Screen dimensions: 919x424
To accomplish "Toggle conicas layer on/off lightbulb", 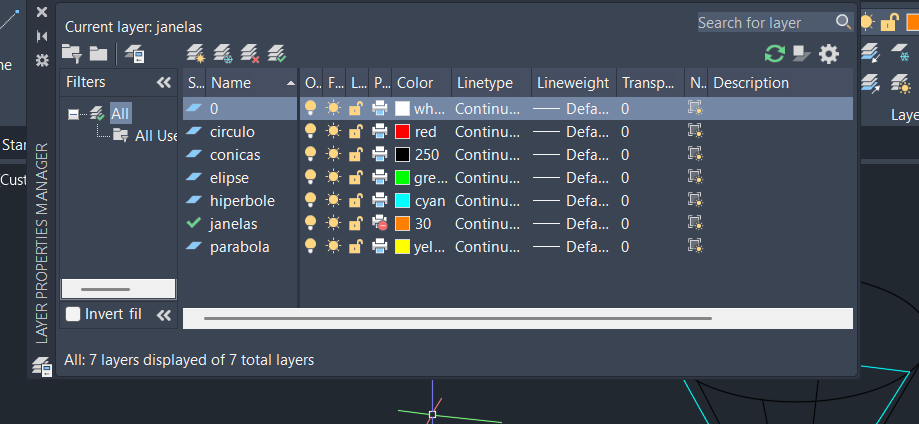I will pos(311,154).
